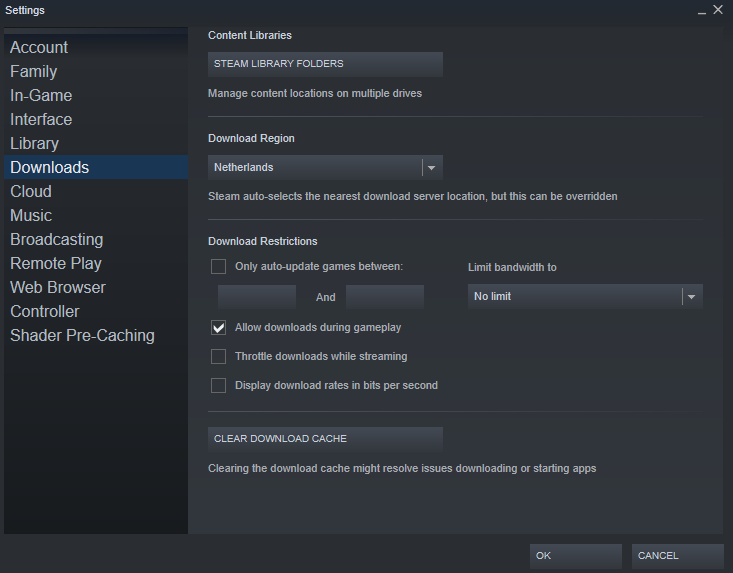The height and width of the screenshot is (573, 733).
Task: Open the Netherlands download region dropdown
Action: click(x=325, y=167)
